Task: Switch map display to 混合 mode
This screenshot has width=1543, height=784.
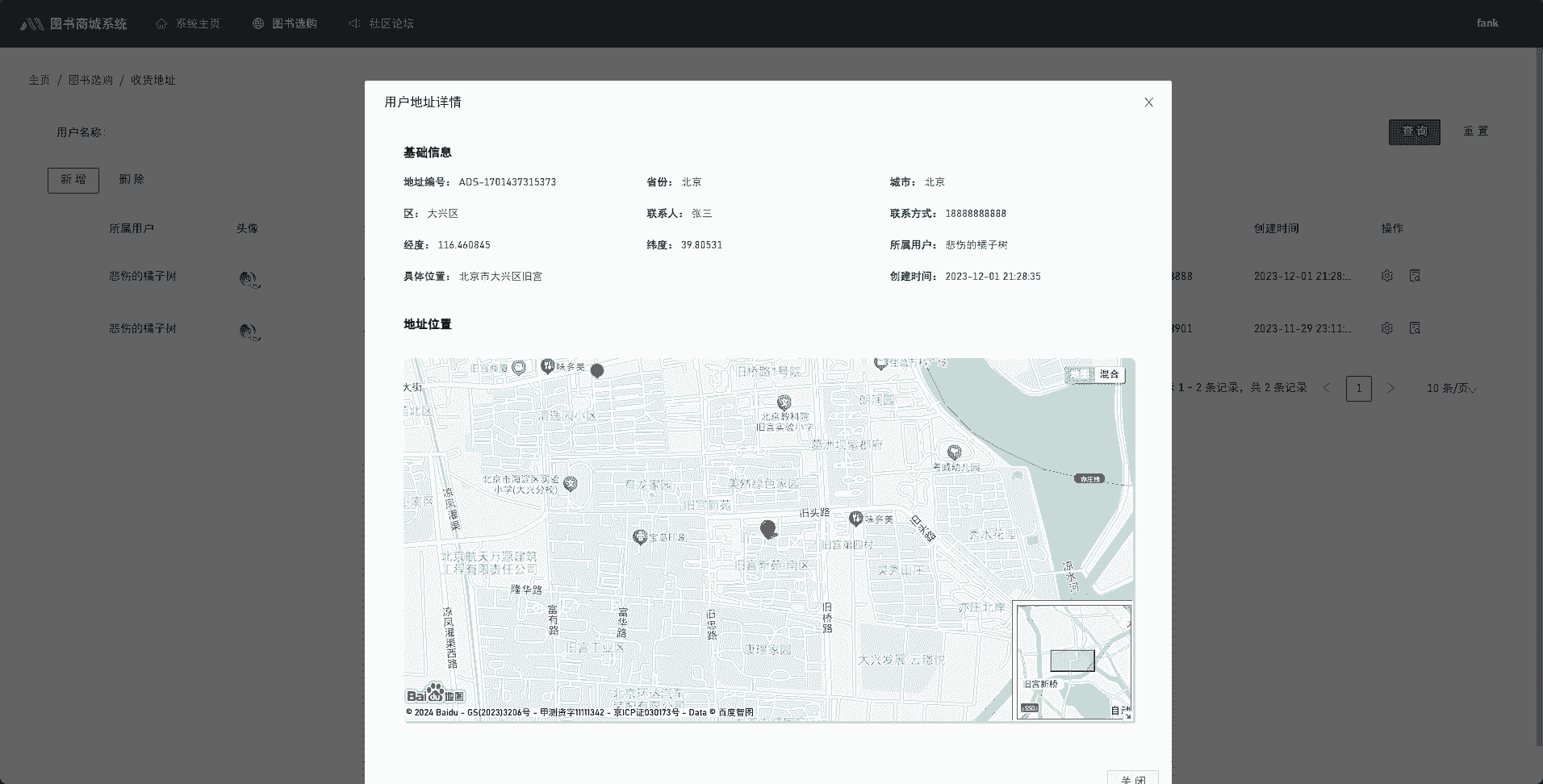Action: [x=1108, y=374]
